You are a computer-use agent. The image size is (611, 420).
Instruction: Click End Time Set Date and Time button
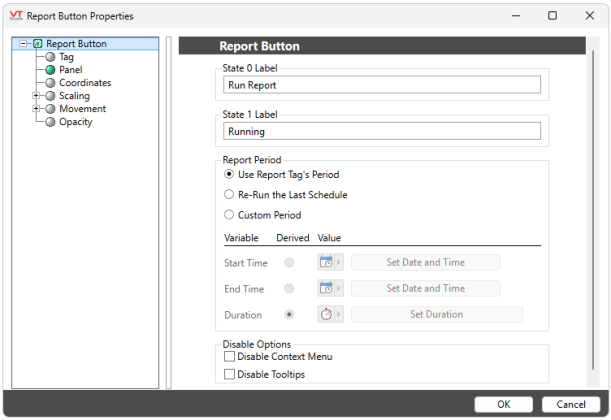[426, 288]
